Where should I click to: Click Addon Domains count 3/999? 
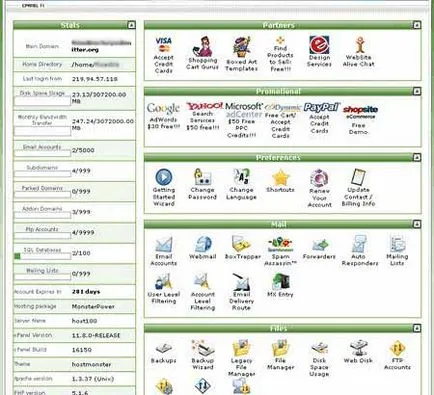81,212
